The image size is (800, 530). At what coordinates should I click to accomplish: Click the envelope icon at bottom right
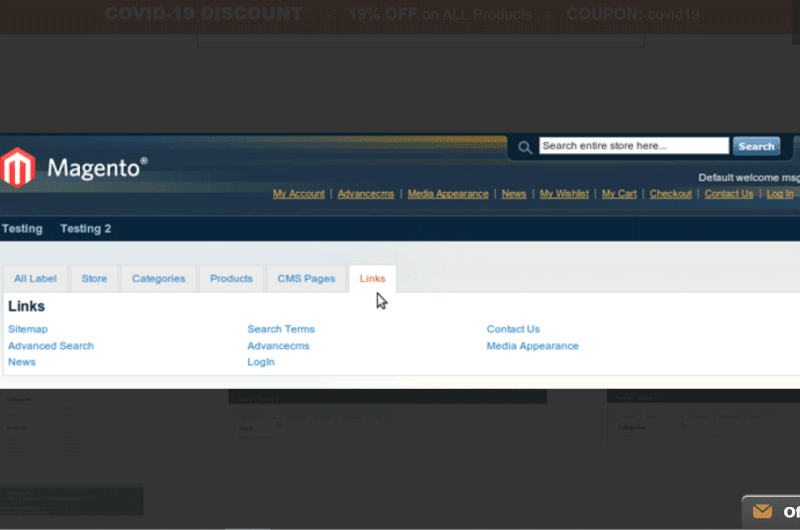pos(762,511)
